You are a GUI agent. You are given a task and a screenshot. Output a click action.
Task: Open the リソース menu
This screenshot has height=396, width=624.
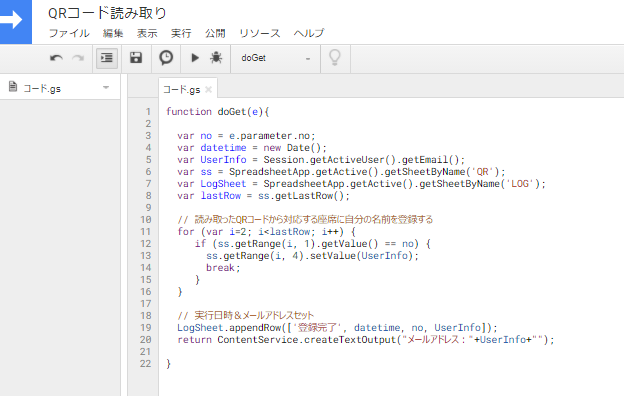point(259,33)
